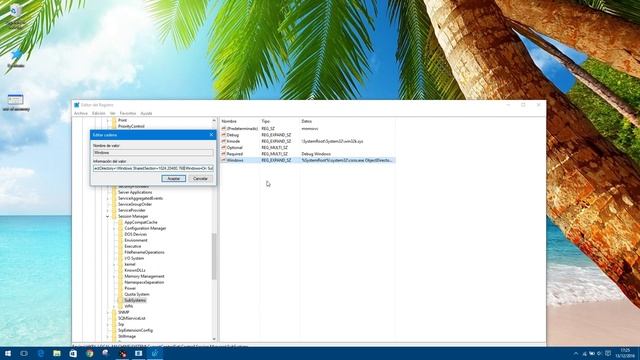
Task: Expand the kernel tree node
Action: [114, 264]
